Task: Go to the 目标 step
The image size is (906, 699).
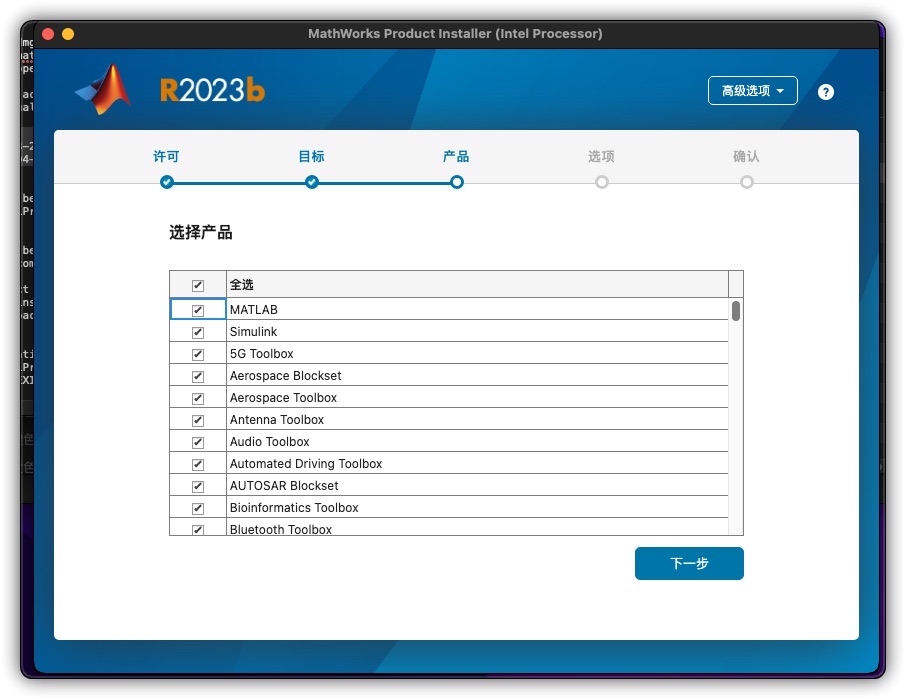Action: (311, 156)
